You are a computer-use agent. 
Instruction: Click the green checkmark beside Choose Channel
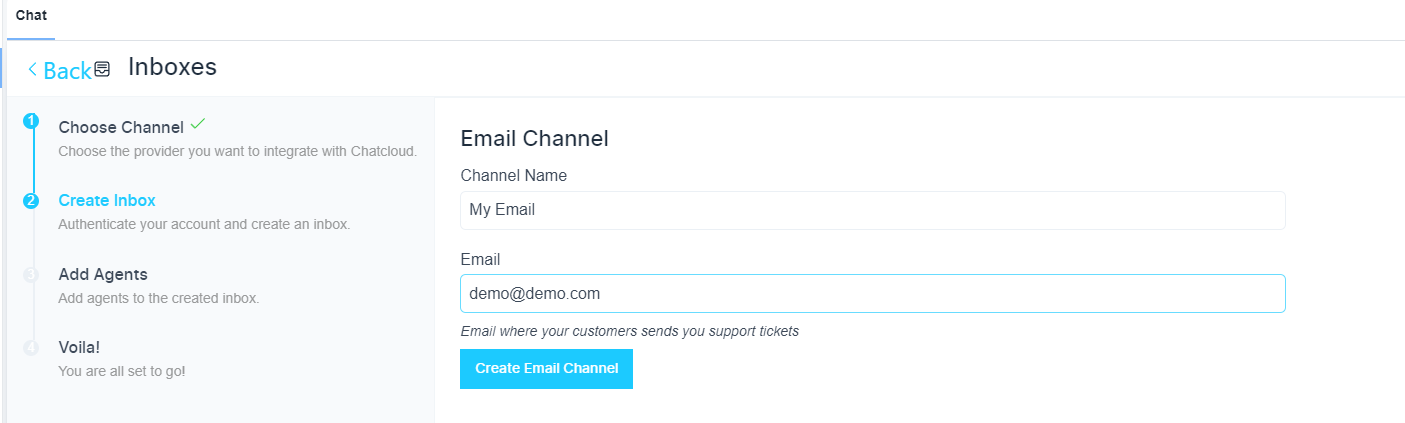click(198, 124)
